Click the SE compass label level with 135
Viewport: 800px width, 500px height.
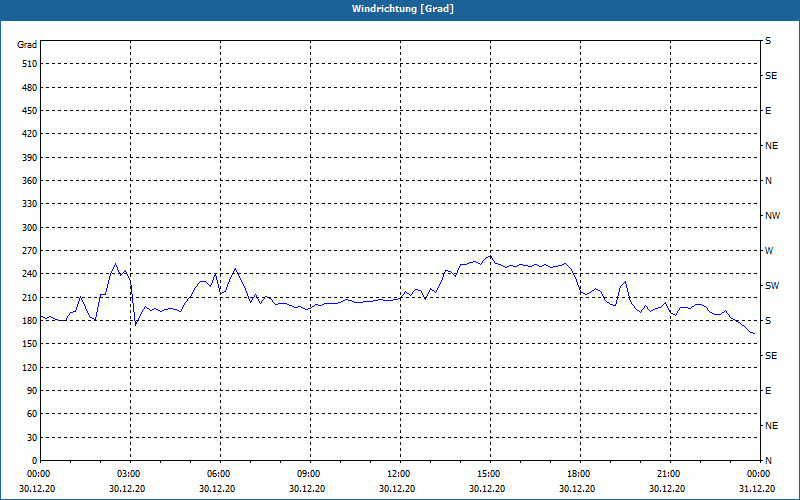pyautogui.click(x=771, y=356)
